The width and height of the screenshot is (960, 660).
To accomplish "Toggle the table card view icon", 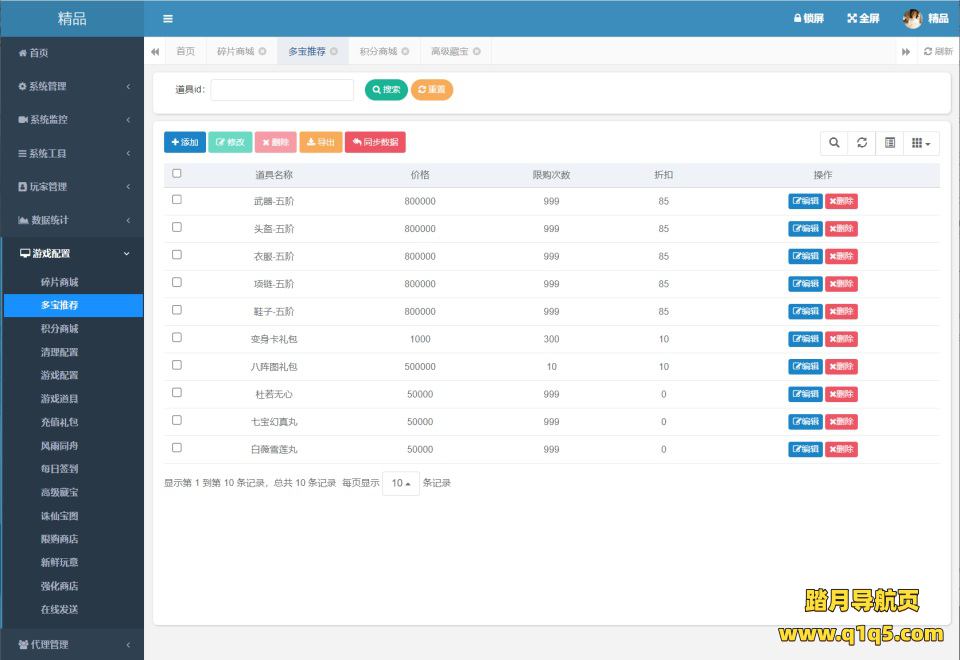I will tap(889, 143).
